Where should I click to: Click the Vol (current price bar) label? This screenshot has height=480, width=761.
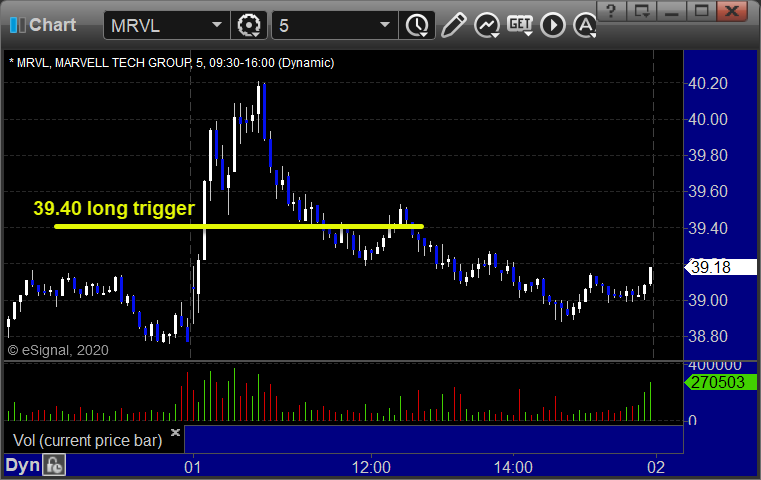click(88, 440)
